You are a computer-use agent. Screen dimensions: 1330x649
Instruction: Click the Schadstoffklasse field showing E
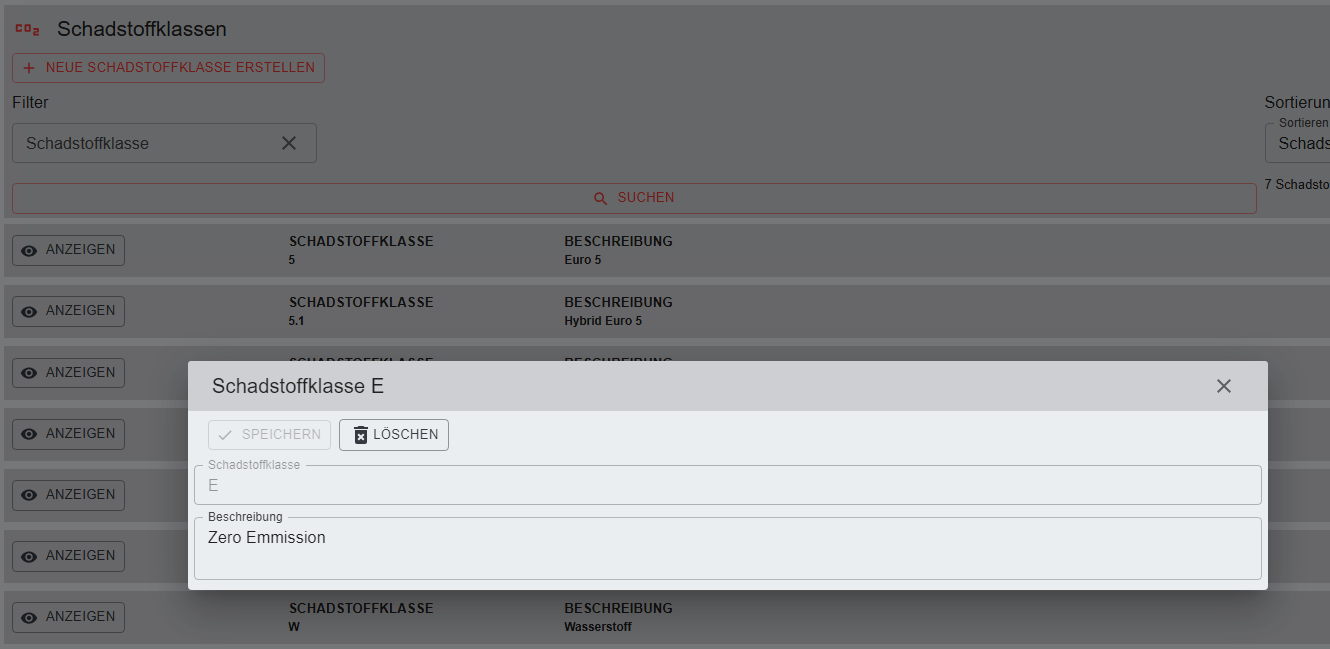727,485
